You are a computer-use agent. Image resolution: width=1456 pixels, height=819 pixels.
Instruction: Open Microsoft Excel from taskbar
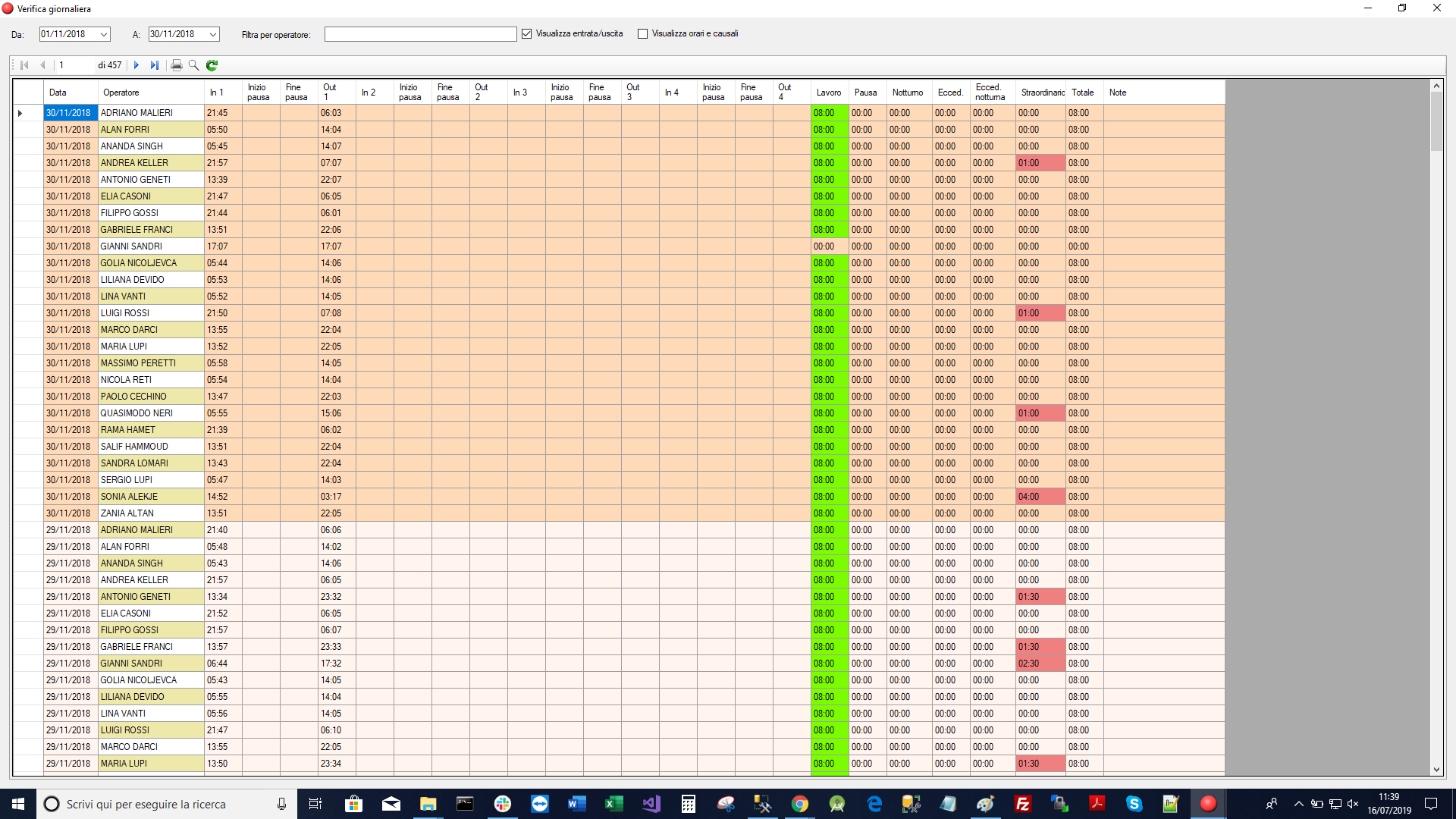(614, 804)
